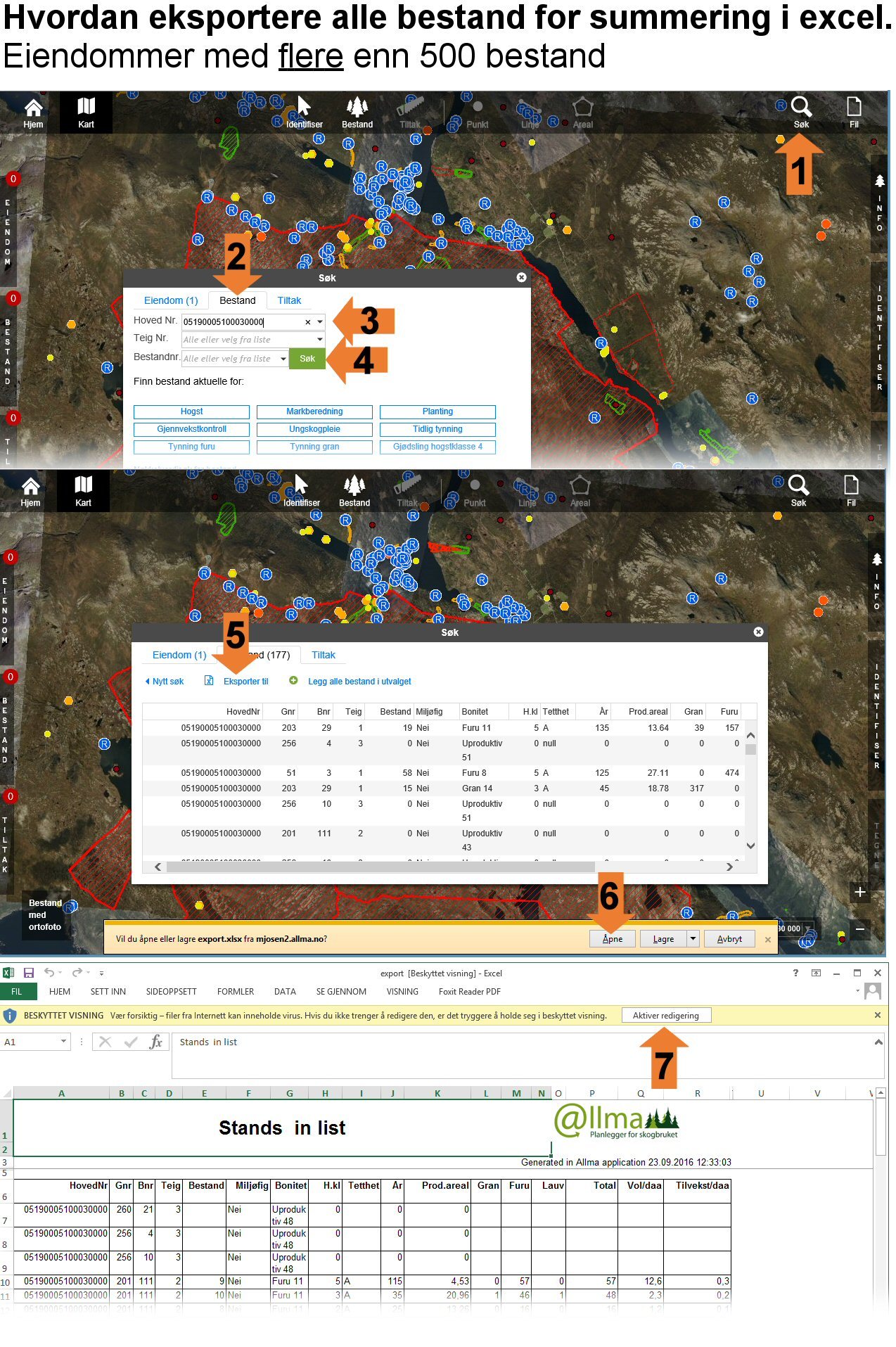896x1347 pixels.
Task: Click the Eksporter til link
Action: 245,682
